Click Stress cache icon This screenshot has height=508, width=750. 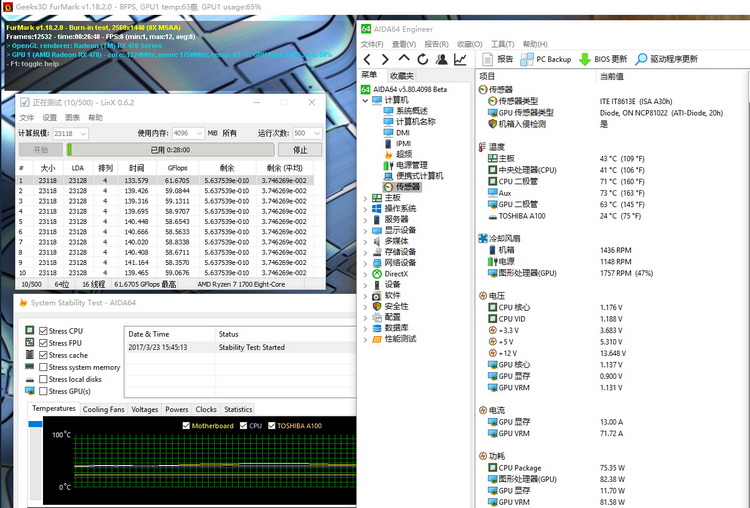(x=30, y=354)
